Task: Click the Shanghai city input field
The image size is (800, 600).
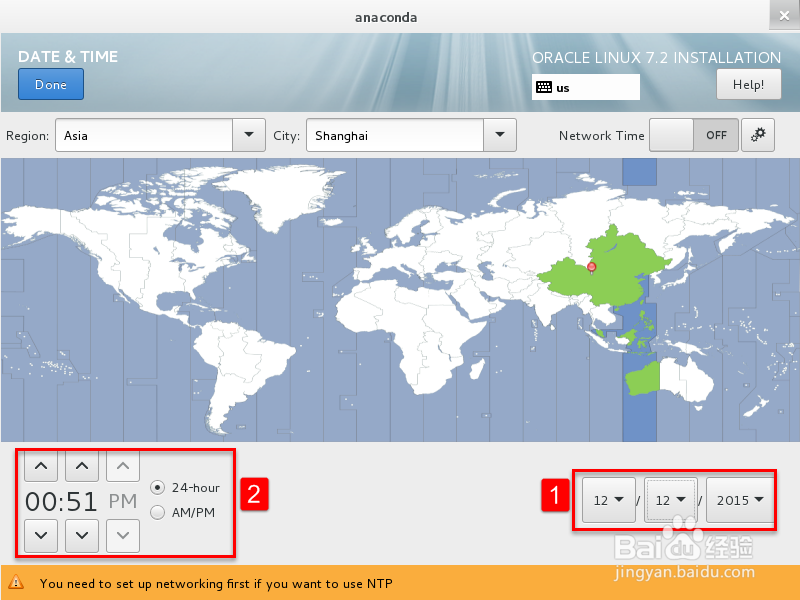Action: 395,135
